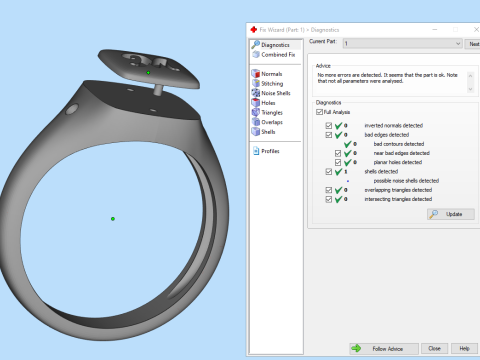Select the Overlaps fix icon

tap(256, 122)
